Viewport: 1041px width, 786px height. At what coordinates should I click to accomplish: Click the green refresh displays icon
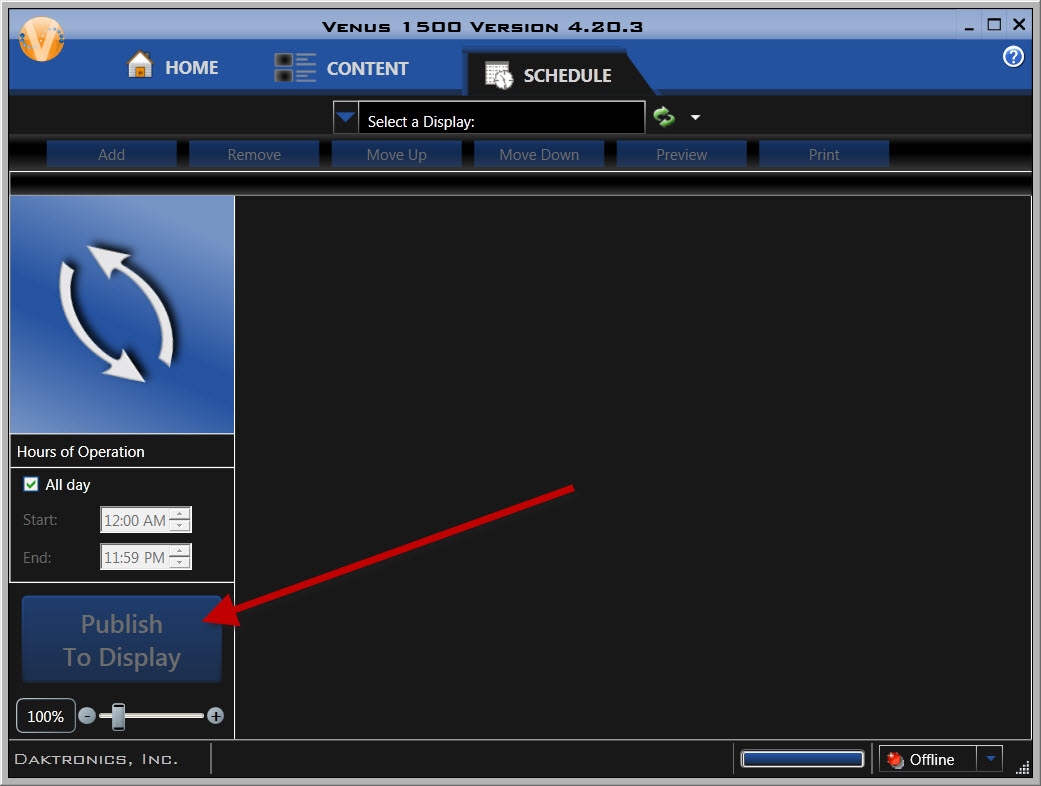(664, 118)
